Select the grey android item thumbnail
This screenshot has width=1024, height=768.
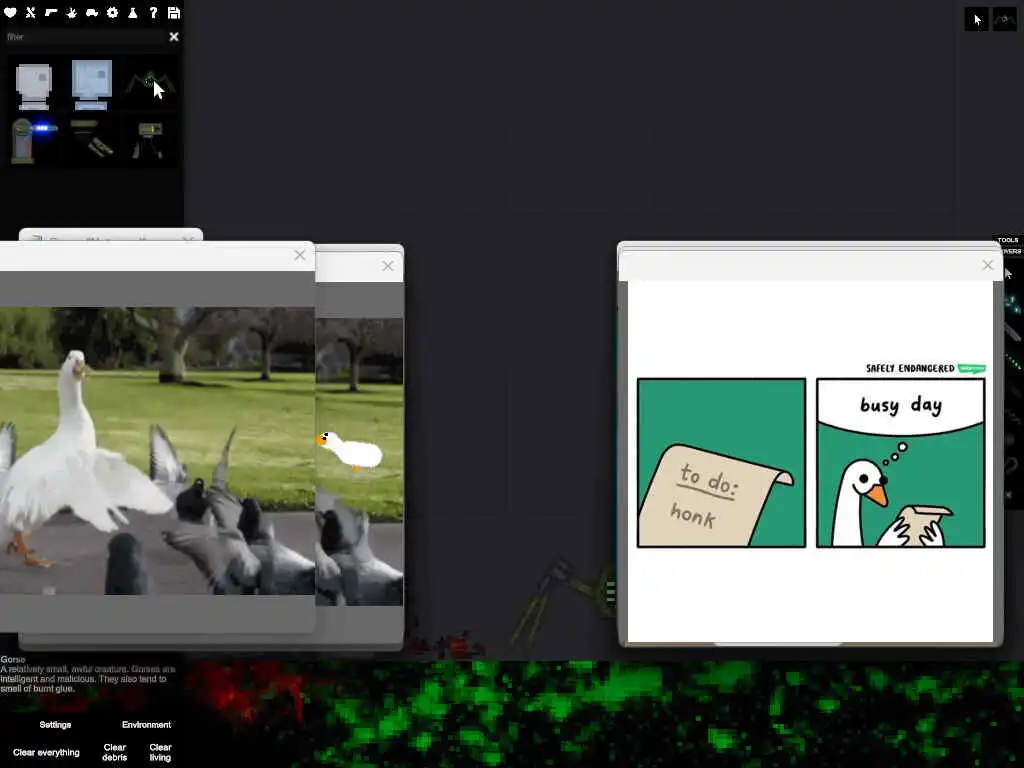coord(33,86)
